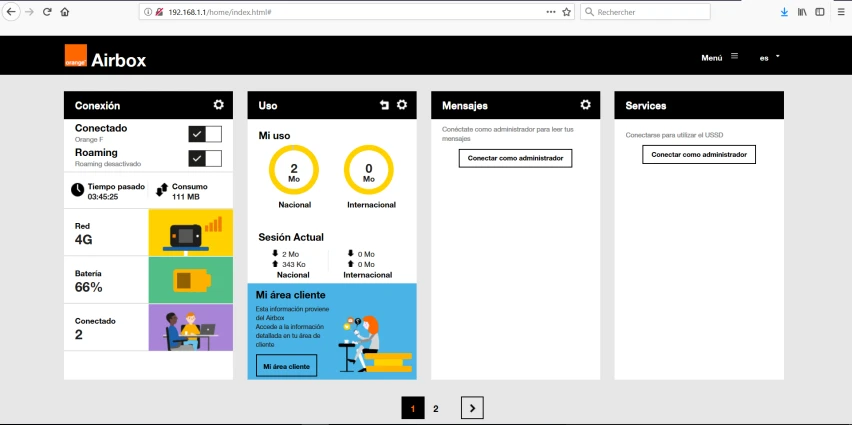Click the Nacional usage ring showing 2 Mo
The image size is (852, 425).
click(x=294, y=170)
